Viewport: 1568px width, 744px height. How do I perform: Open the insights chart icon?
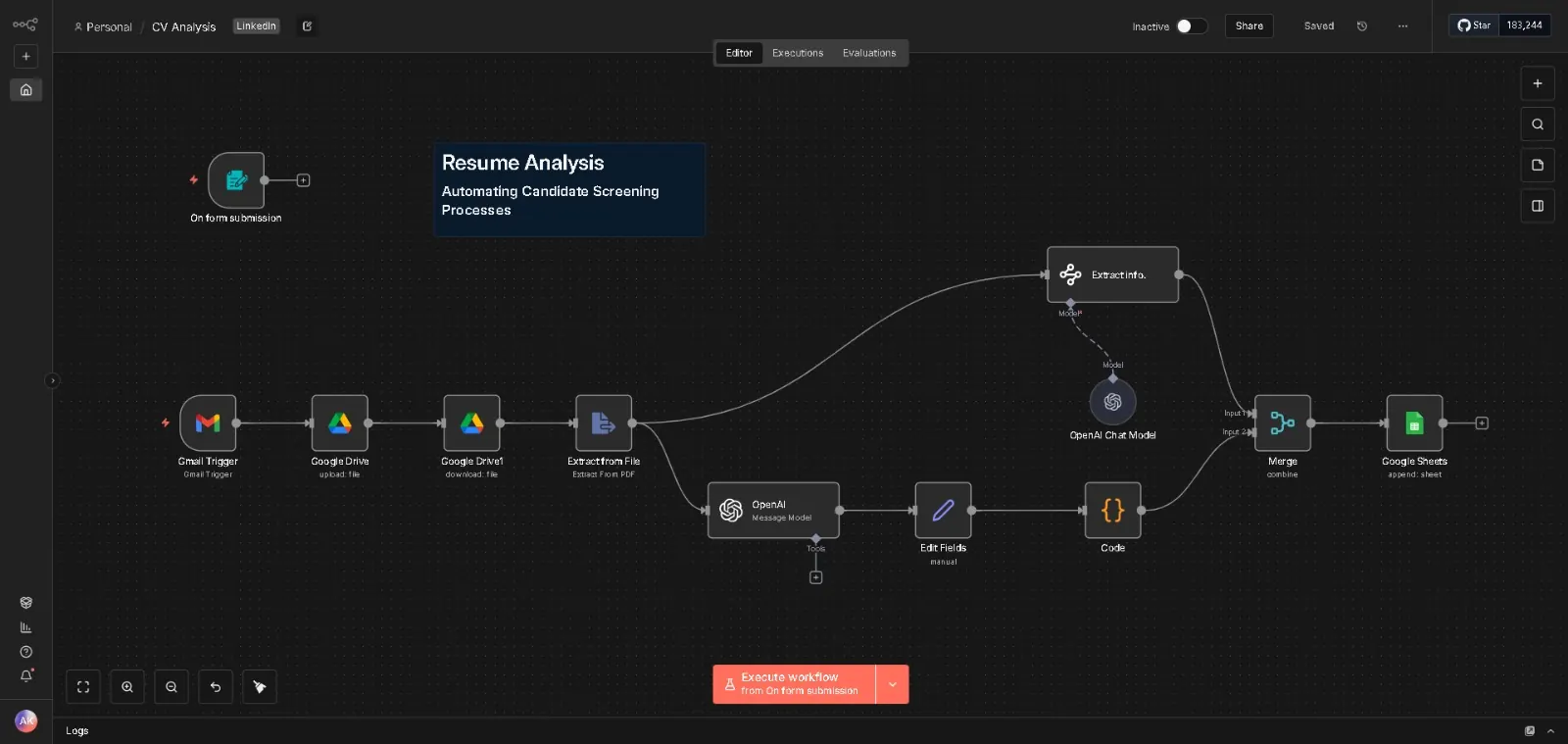[x=26, y=627]
